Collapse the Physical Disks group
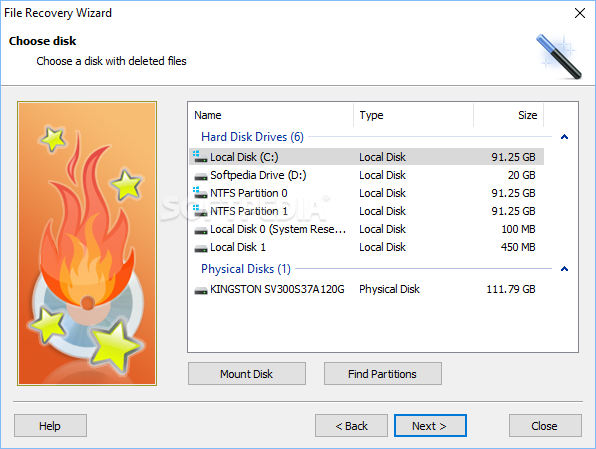The width and height of the screenshot is (596, 449). click(564, 269)
